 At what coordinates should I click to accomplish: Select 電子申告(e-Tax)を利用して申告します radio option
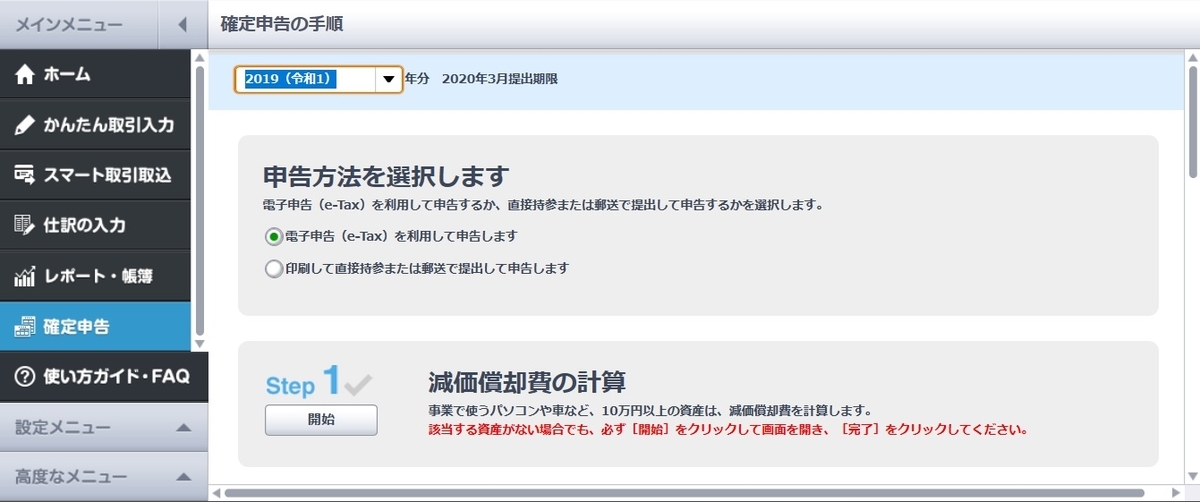(273, 236)
